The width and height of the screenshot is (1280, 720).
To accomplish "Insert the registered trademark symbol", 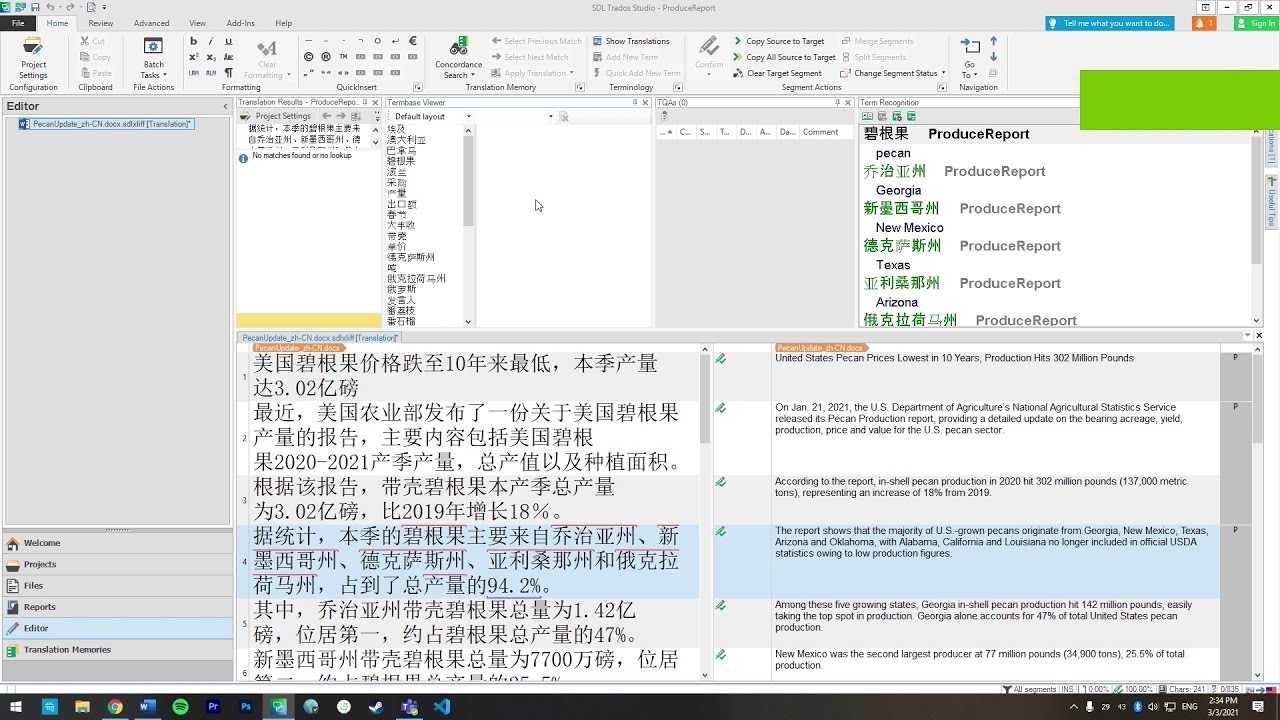I will tap(326, 57).
